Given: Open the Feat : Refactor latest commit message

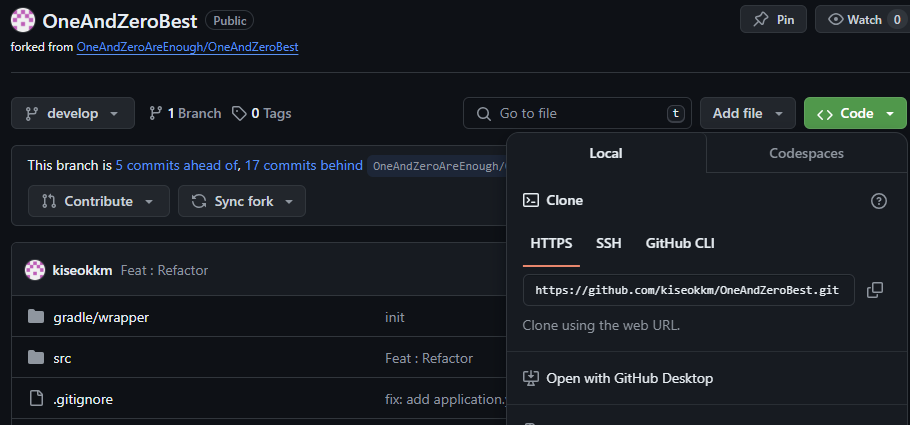Looking at the screenshot, I should [x=164, y=270].
